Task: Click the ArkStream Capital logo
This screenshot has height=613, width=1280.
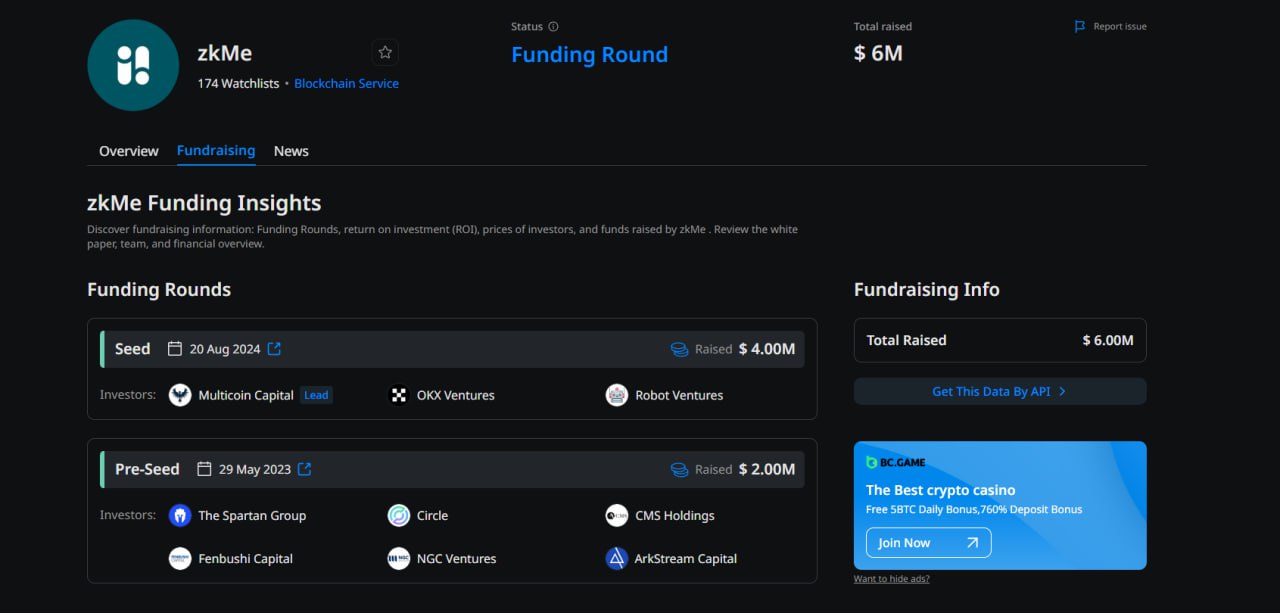Action: [x=617, y=559]
